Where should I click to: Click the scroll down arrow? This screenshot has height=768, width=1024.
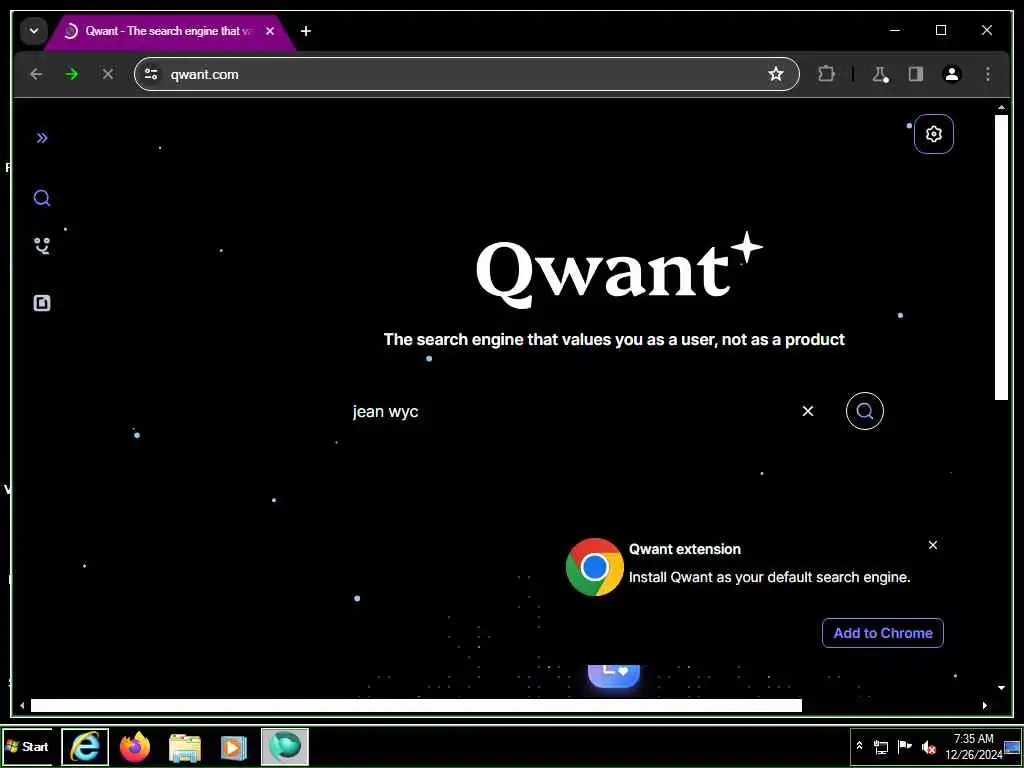click(x=1001, y=688)
